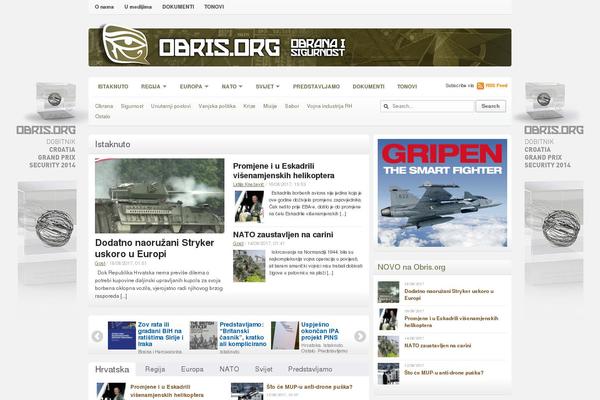Open the Krize subcategory
This screenshot has height=400, width=600.
(249, 106)
